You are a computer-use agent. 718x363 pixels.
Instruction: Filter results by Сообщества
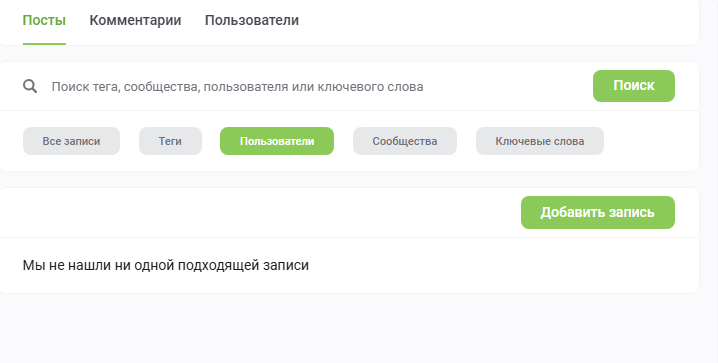point(405,141)
